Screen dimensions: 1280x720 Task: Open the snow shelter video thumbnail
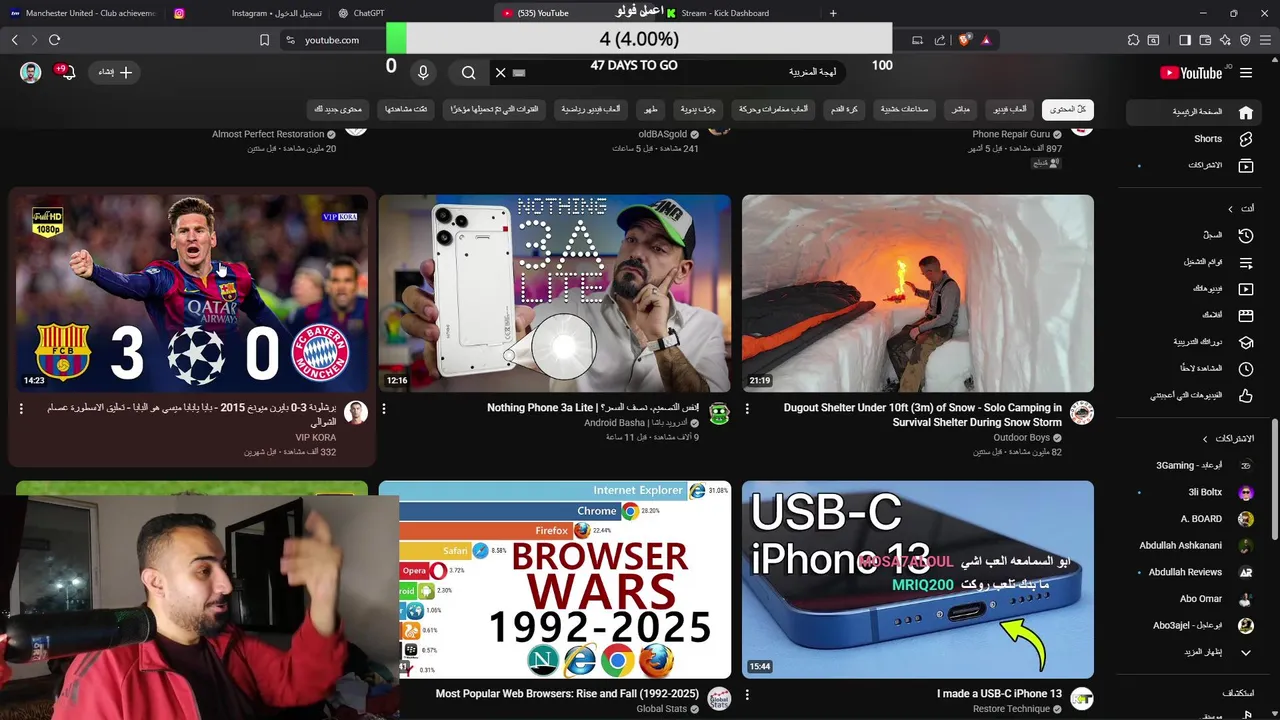[918, 293]
